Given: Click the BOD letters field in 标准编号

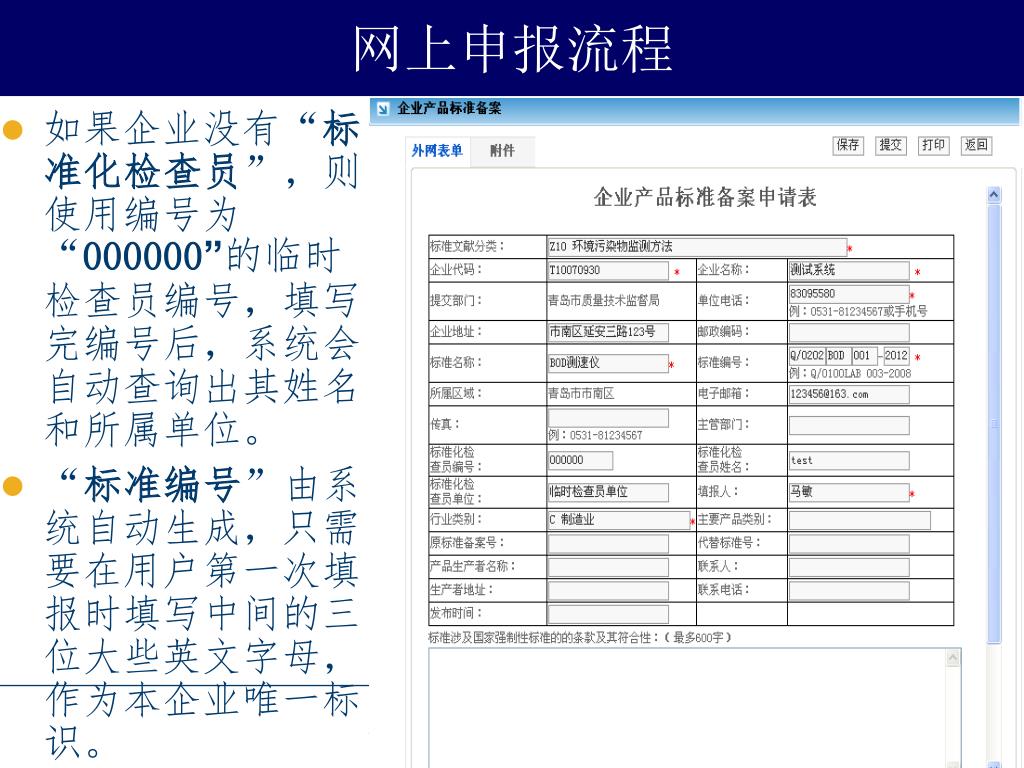Looking at the screenshot, I should point(839,356).
